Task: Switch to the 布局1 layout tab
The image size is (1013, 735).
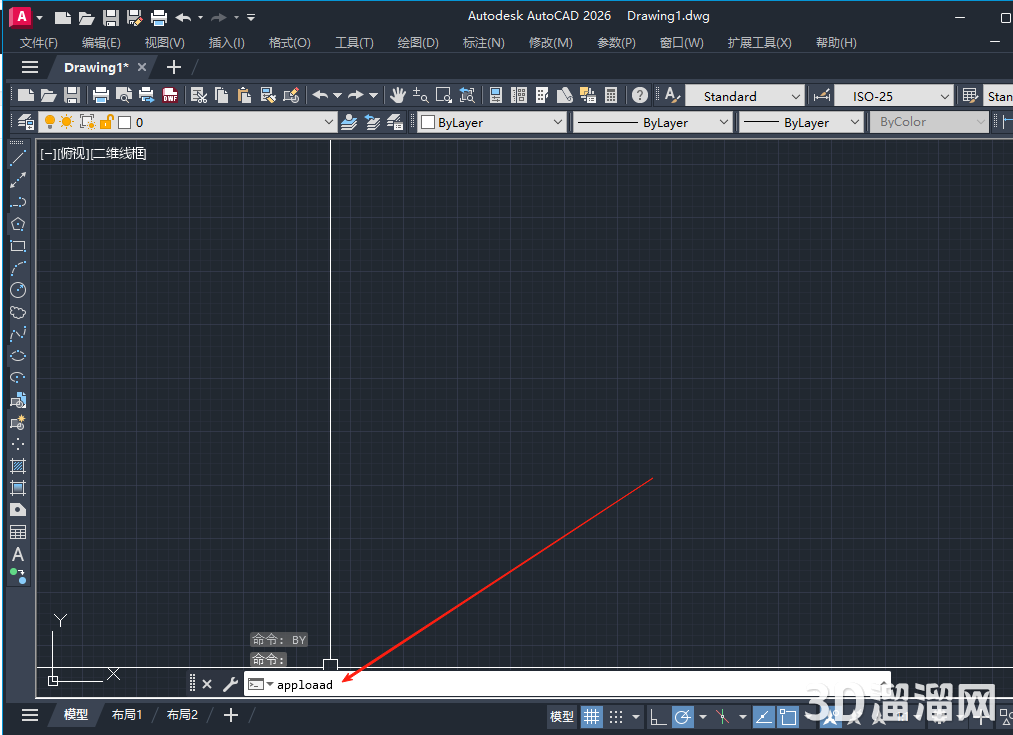Action: [x=127, y=715]
